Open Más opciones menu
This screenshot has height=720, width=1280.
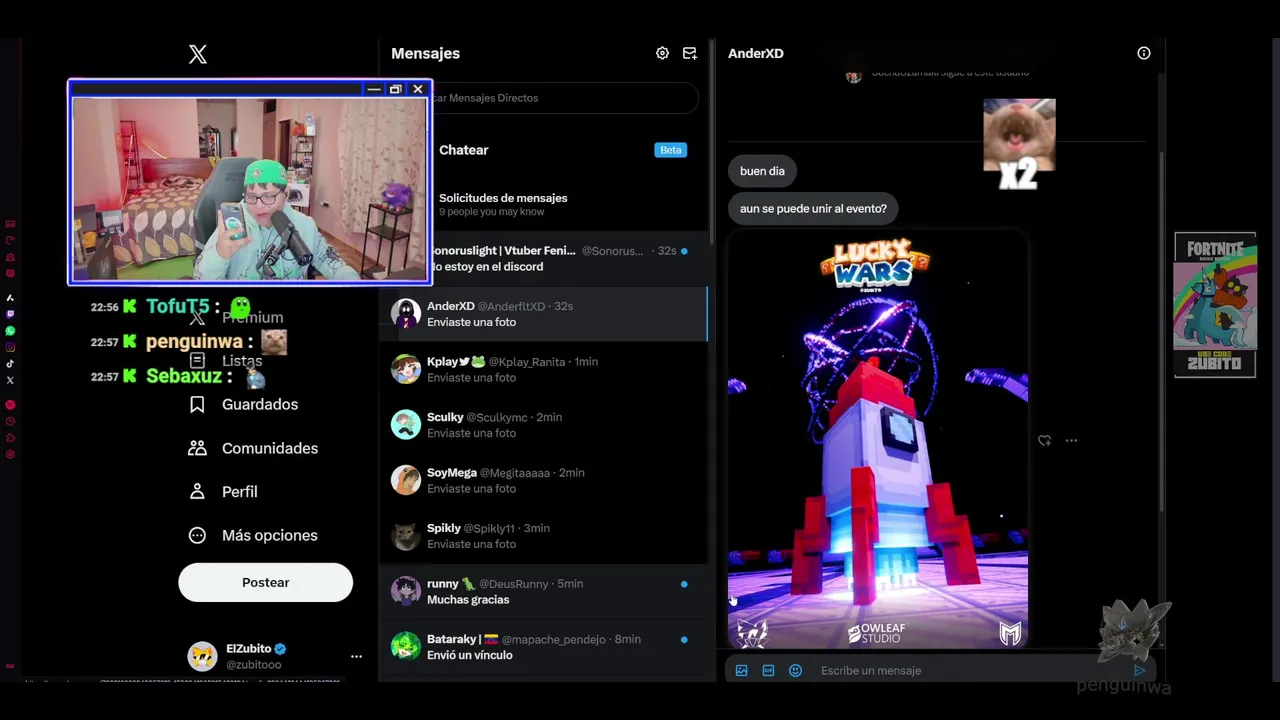click(x=253, y=535)
